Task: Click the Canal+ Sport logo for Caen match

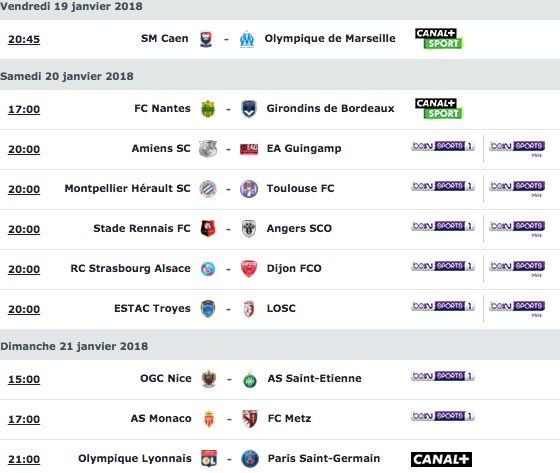Action: [x=439, y=39]
